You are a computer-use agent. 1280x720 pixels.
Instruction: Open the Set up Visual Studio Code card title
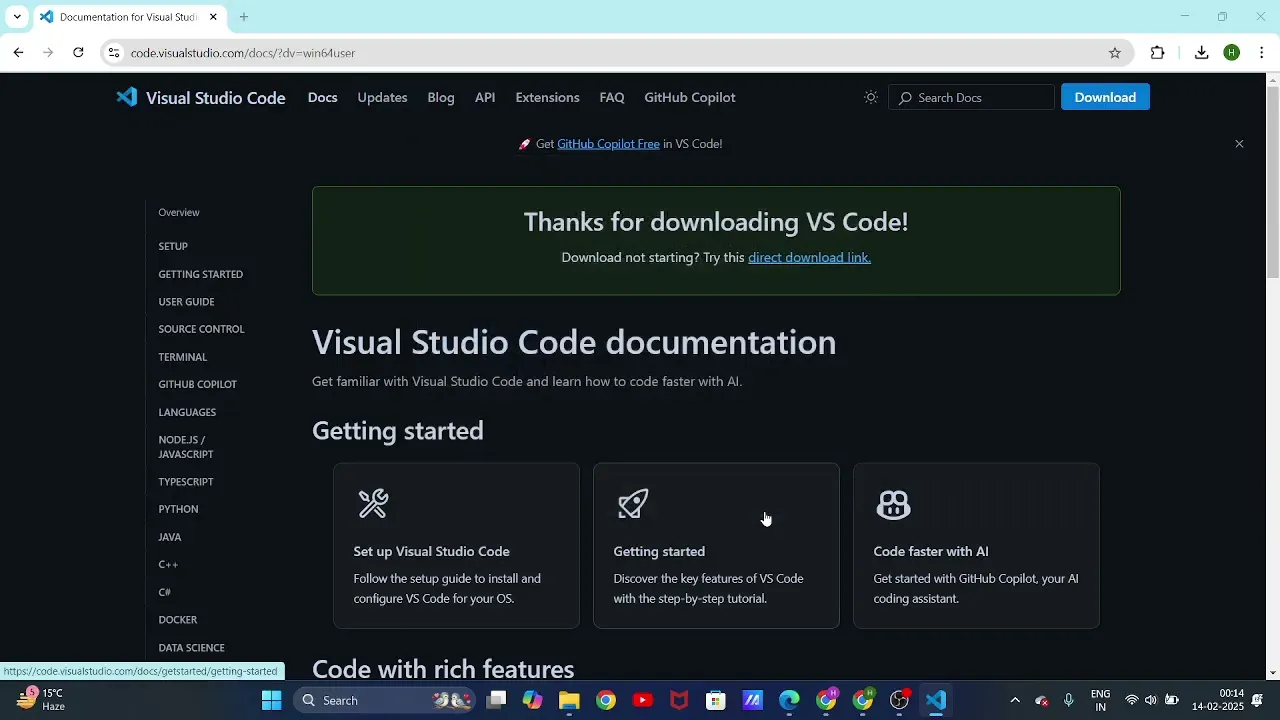click(431, 551)
